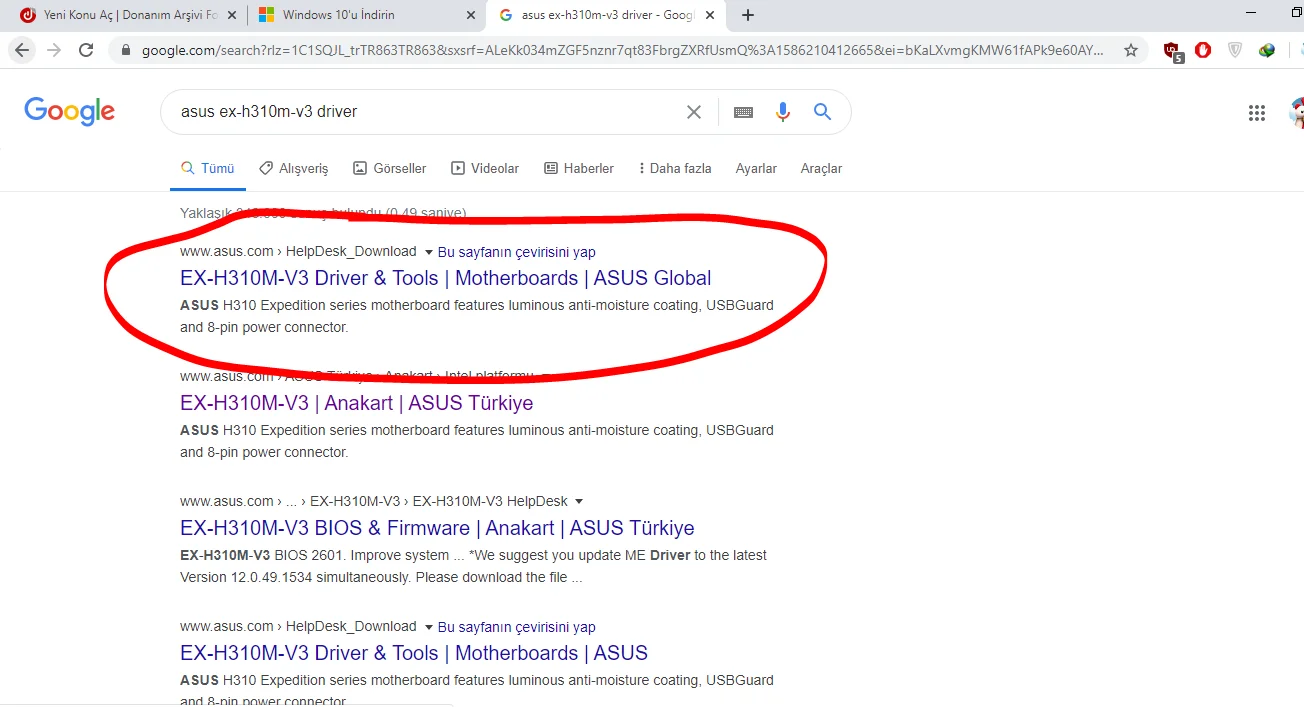Show Görseller image results

389,168
